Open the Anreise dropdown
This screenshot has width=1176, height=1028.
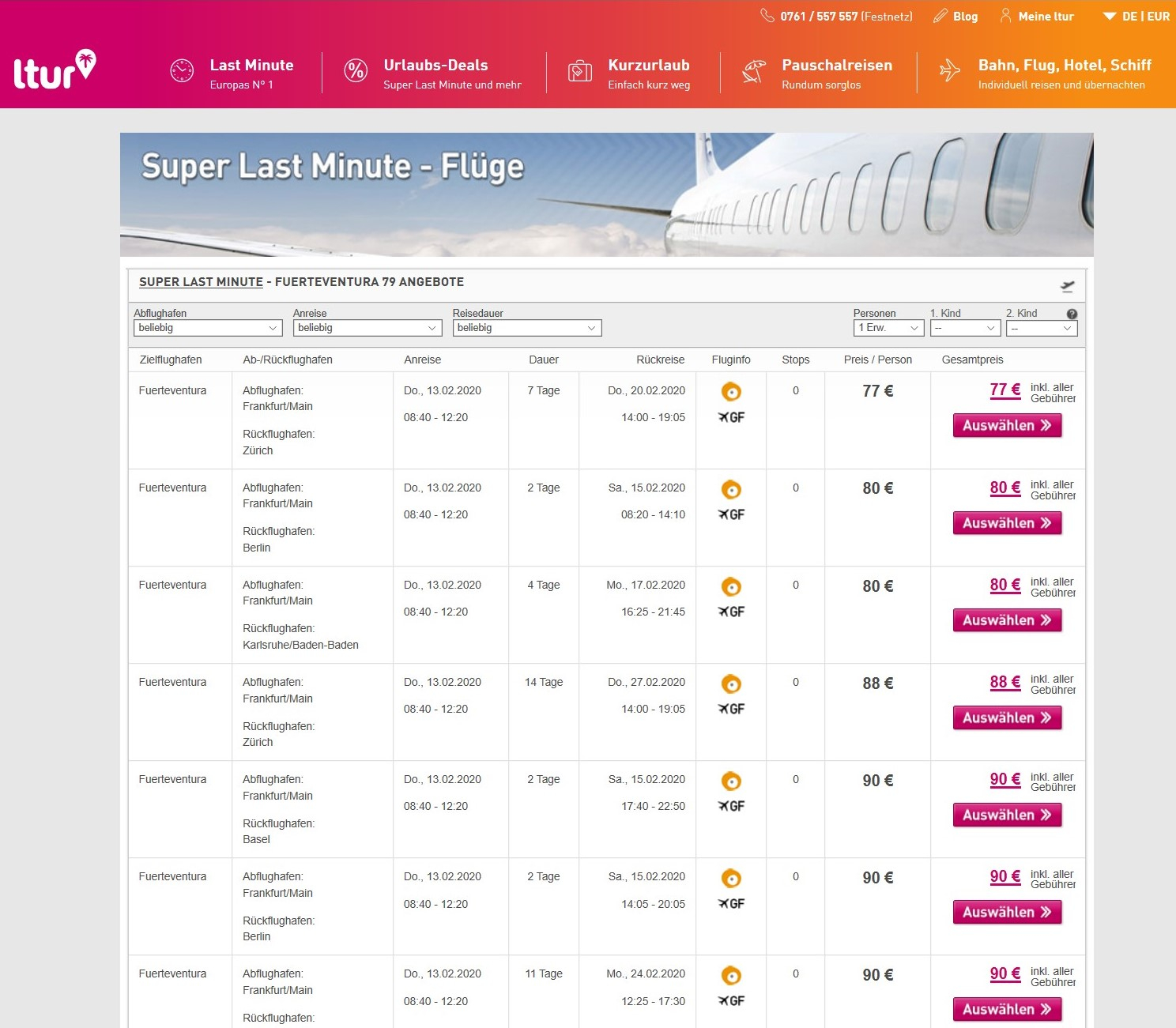click(x=367, y=328)
